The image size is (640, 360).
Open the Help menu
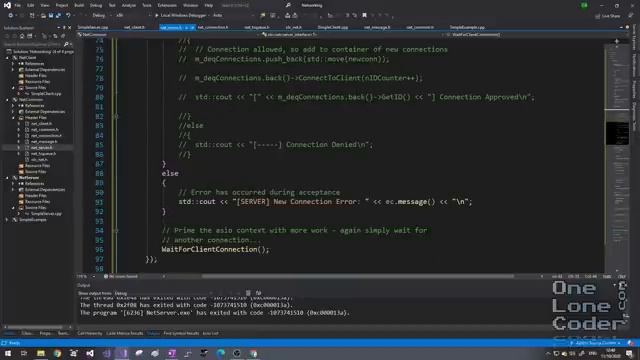click(x=209, y=5)
